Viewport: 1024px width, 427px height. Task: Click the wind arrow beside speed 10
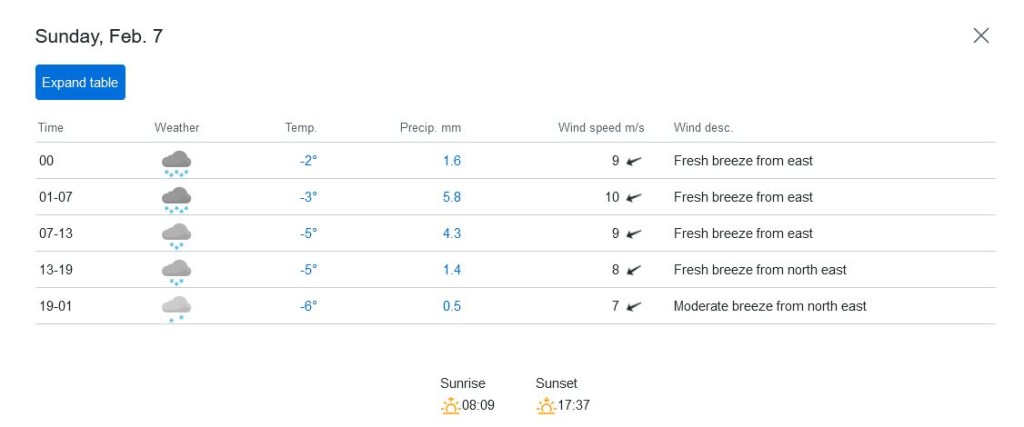pyautogui.click(x=633, y=197)
